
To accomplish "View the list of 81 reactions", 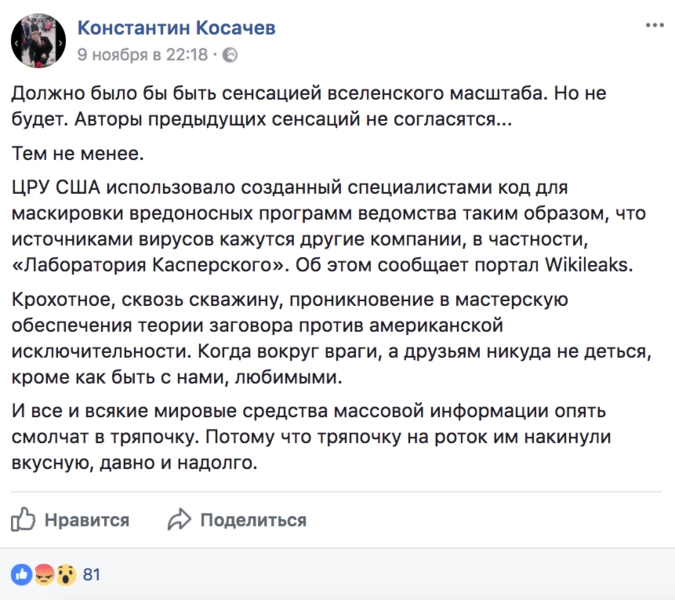I will [x=92, y=574].
